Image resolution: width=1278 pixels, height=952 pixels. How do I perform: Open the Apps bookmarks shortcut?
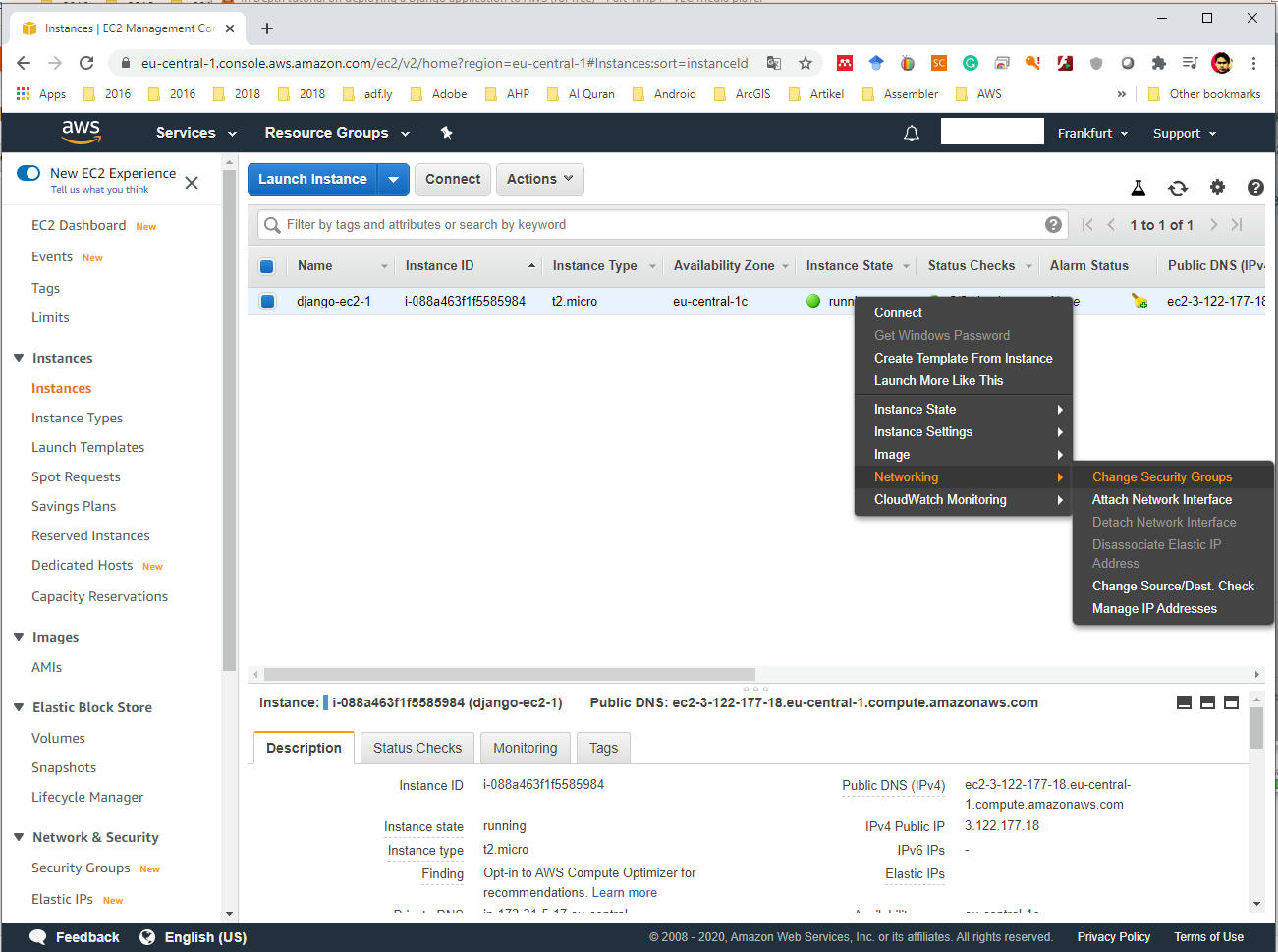point(41,94)
